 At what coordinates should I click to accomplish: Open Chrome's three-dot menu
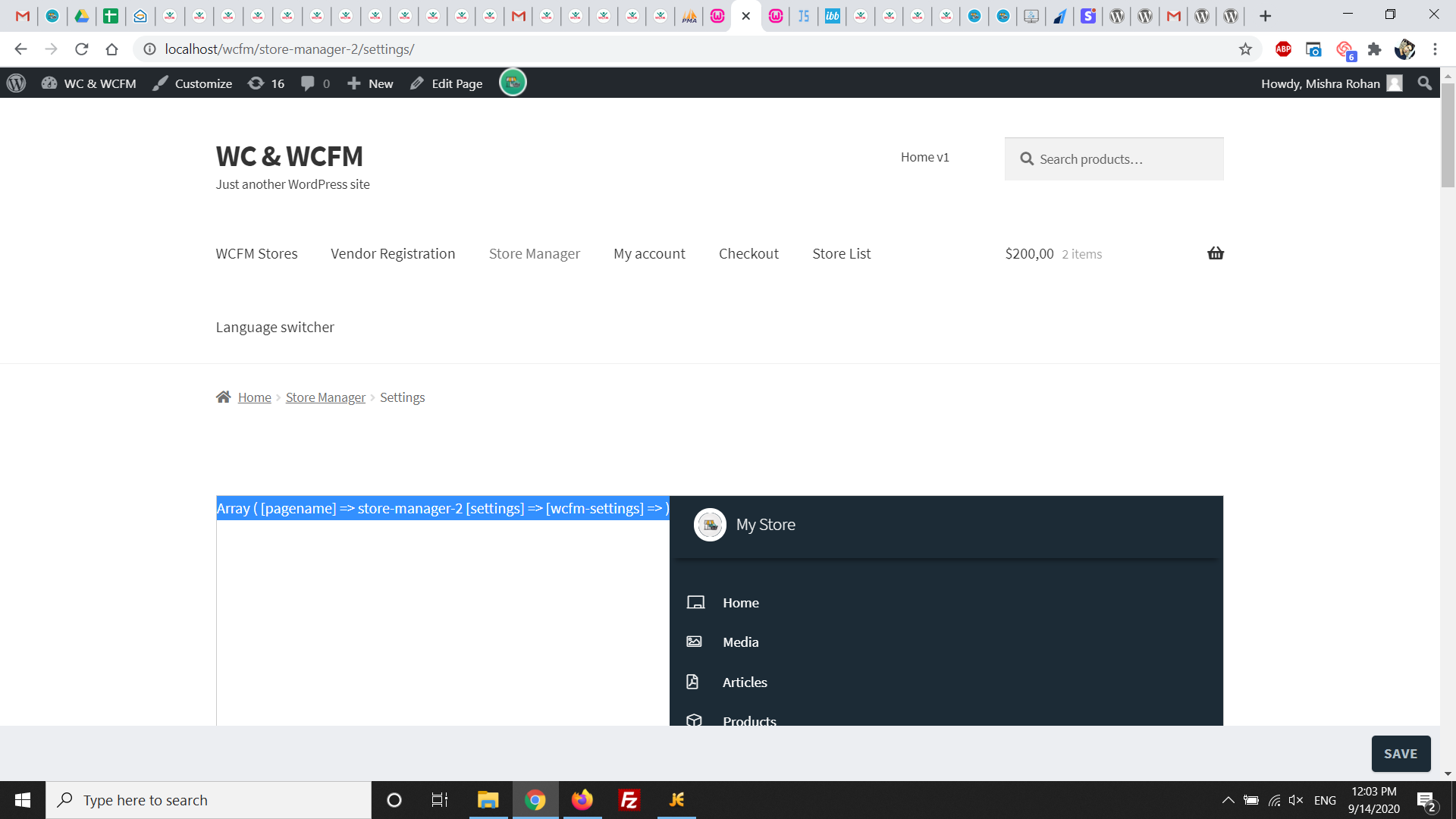pyautogui.click(x=1435, y=49)
